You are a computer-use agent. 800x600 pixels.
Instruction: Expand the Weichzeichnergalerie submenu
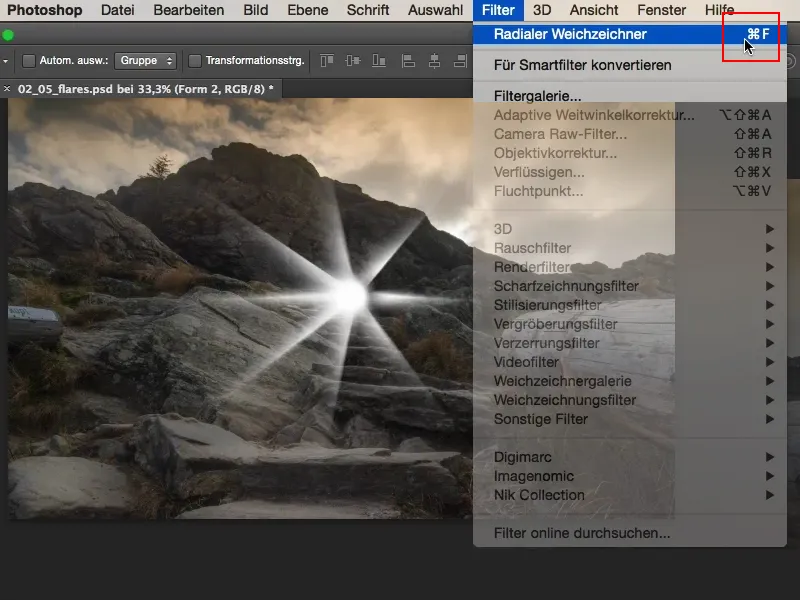[x=630, y=381]
